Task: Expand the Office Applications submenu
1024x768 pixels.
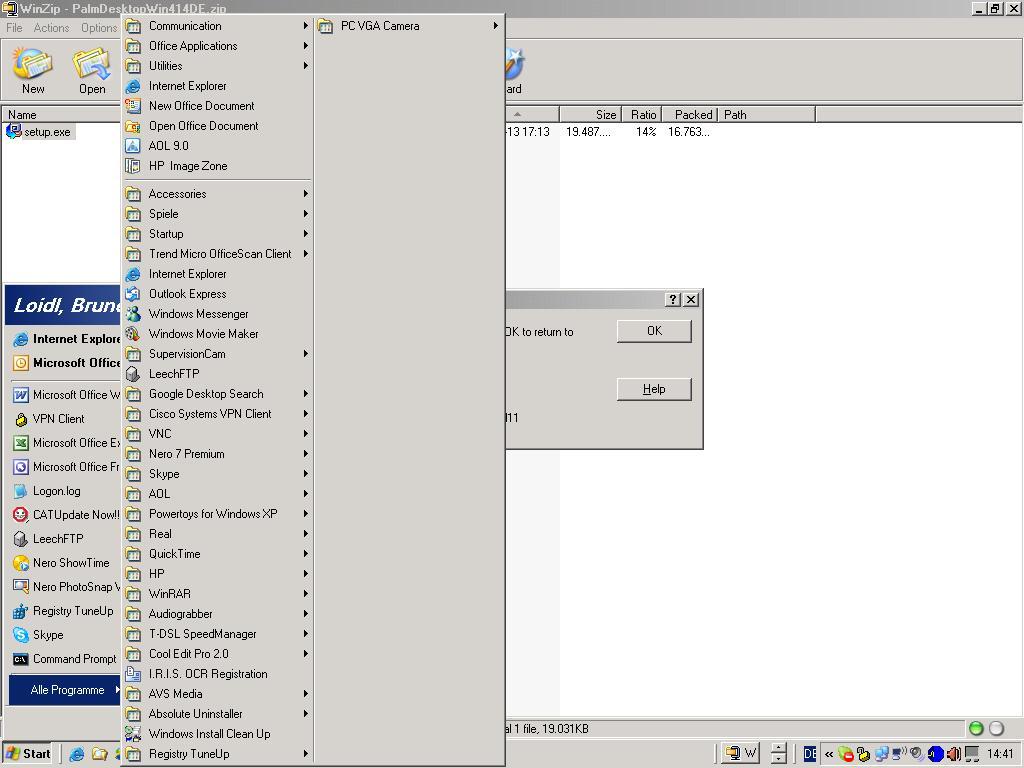Action: [x=217, y=46]
